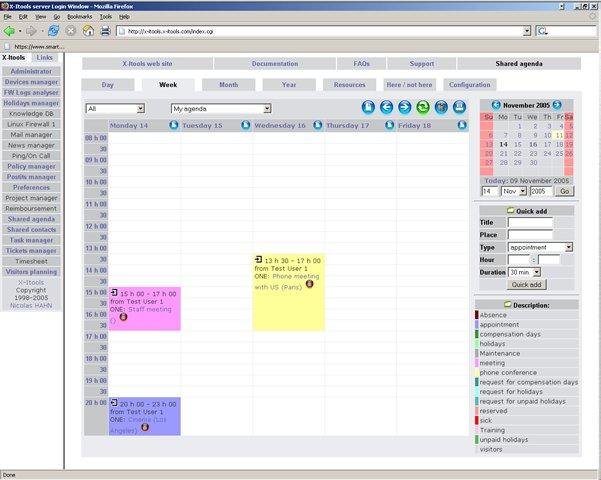Open the Bookmarks menu

click(79, 17)
